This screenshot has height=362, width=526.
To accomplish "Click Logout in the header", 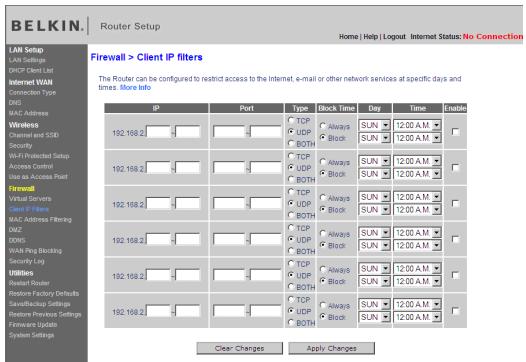I will 394,37.
